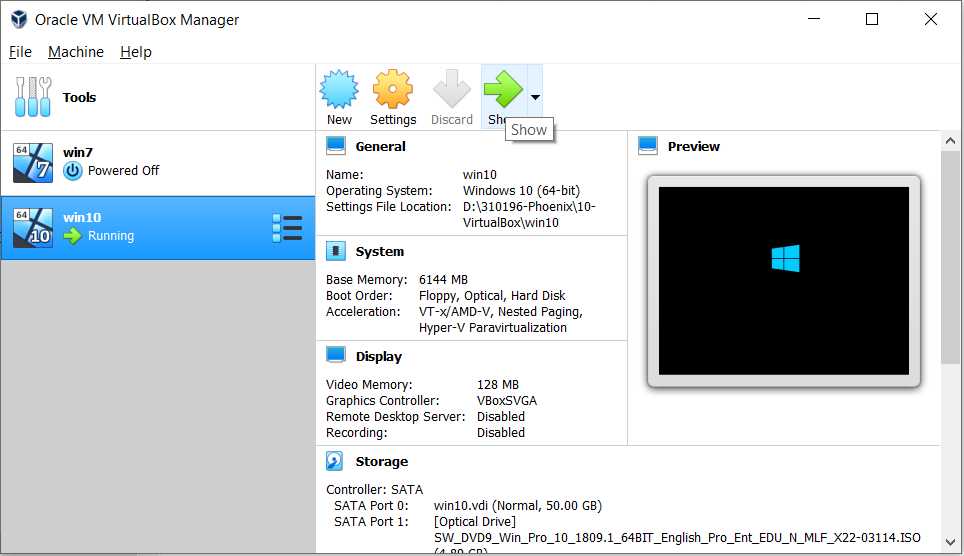This screenshot has height=556, width=964.
Task: Open the Storage section header
Action: [x=382, y=462]
